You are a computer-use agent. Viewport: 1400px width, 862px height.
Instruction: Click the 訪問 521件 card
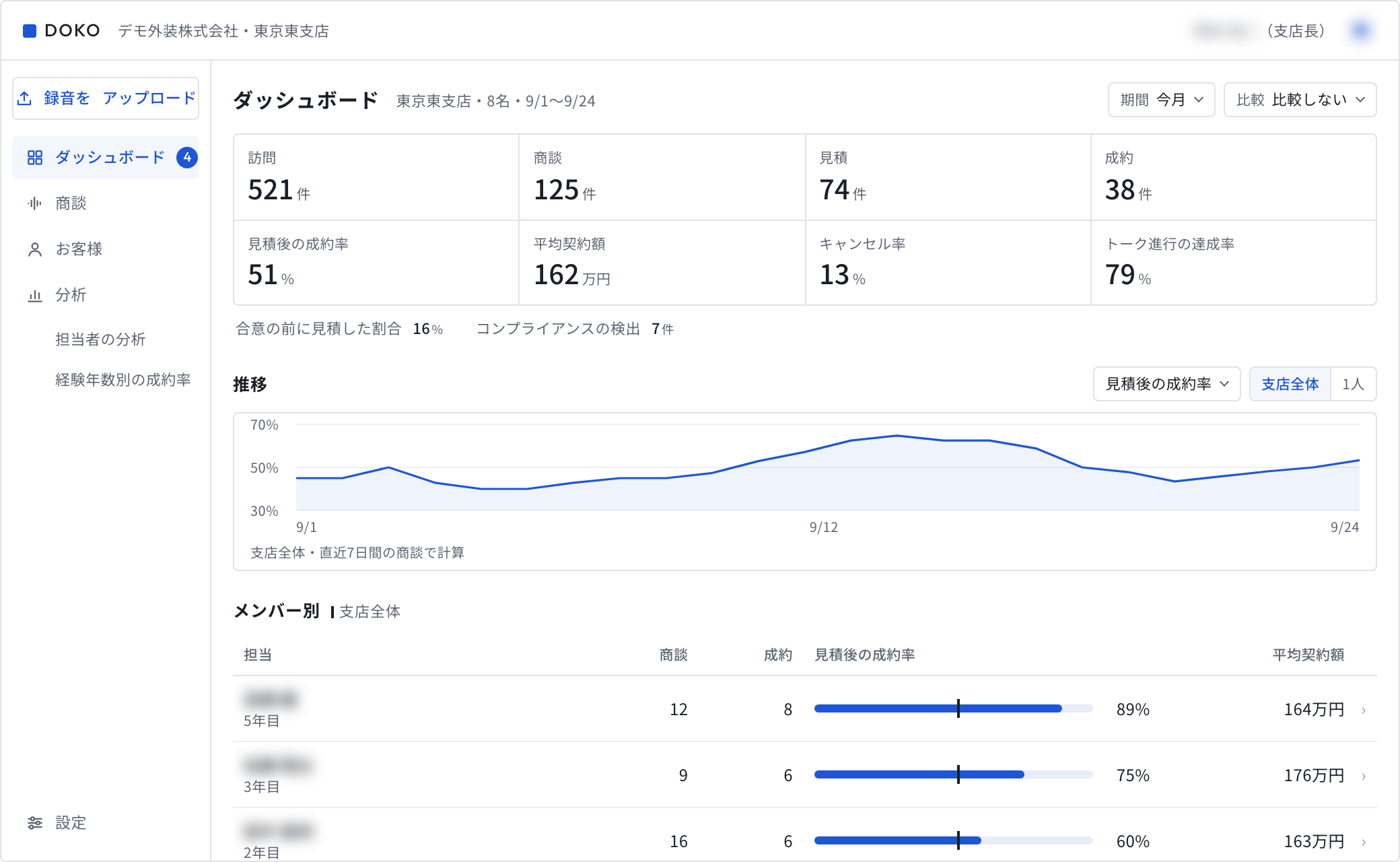pyautogui.click(x=376, y=177)
